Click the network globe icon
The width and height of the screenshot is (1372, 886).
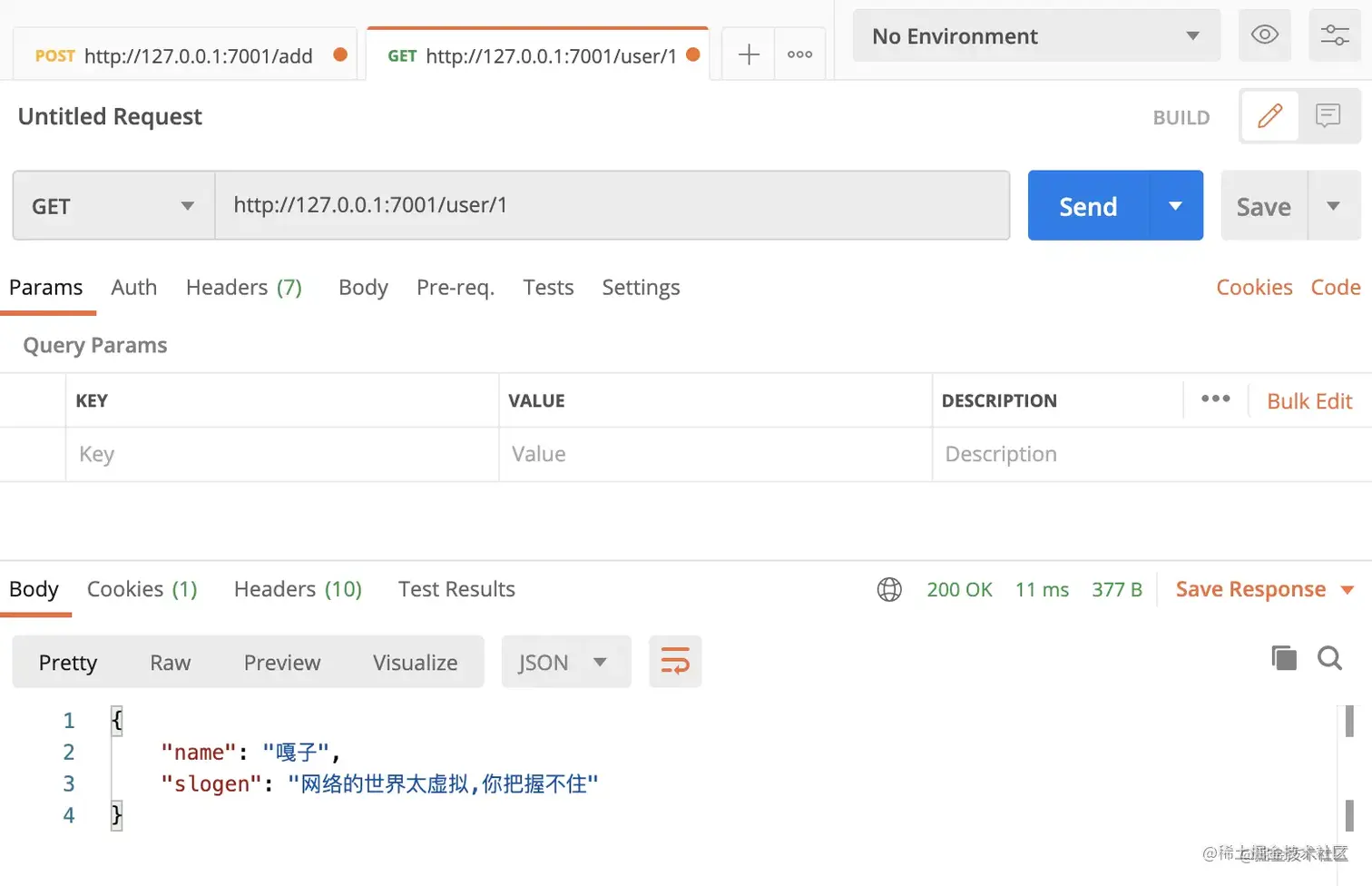(x=889, y=590)
